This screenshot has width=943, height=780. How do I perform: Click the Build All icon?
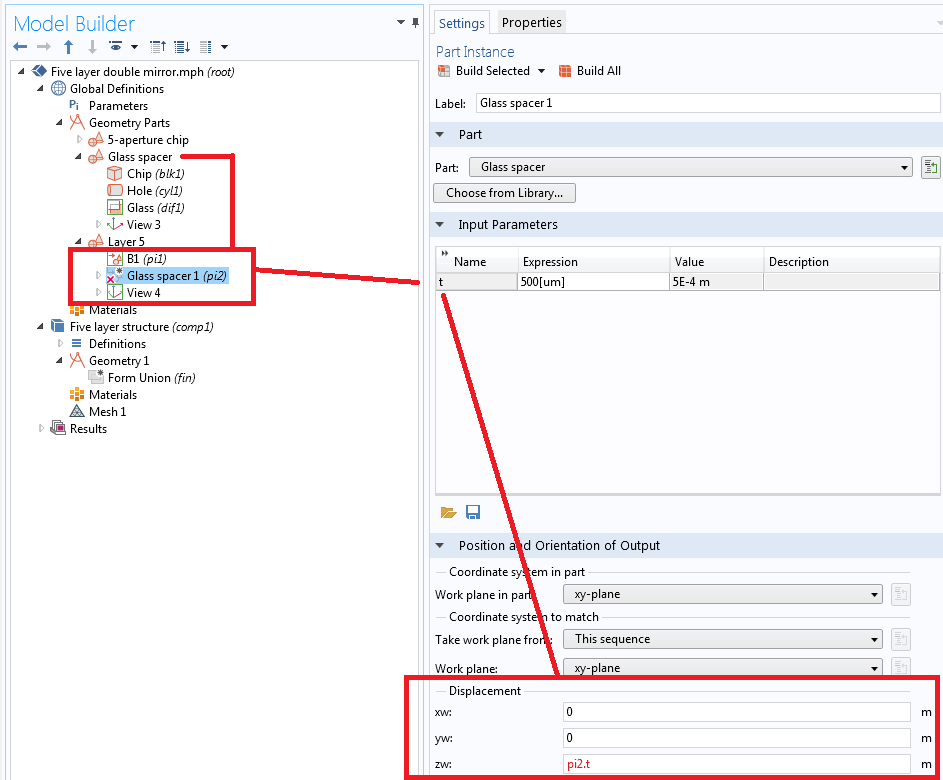[x=566, y=71]
